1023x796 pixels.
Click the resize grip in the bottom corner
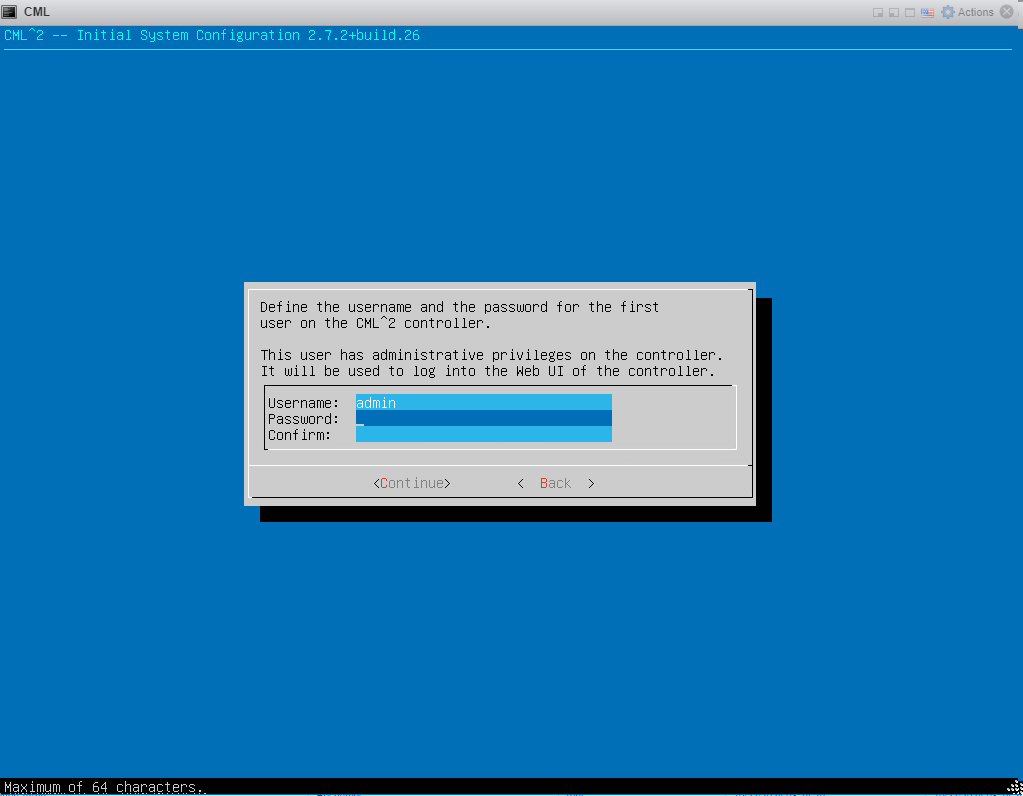point(1015,788)
